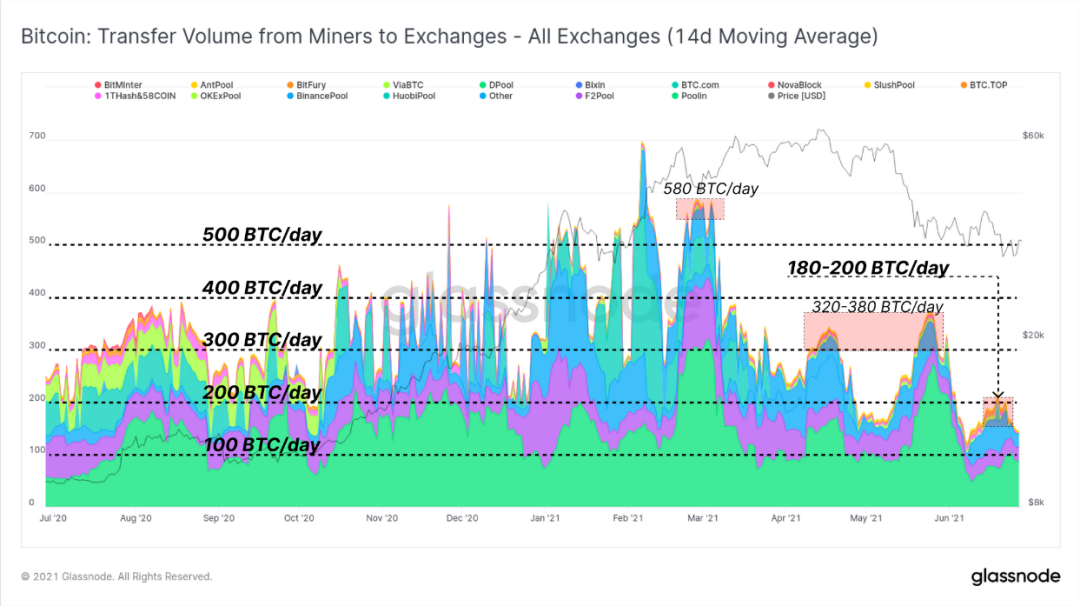Select the Bixin legend marker

tap(579, 85)
